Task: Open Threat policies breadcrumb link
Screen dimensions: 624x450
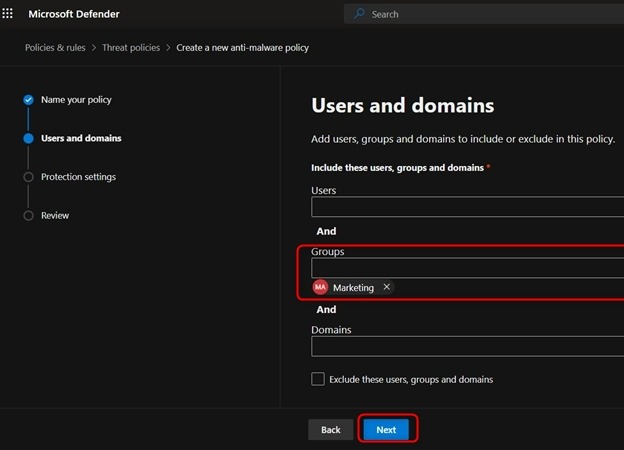Action: 130,47
